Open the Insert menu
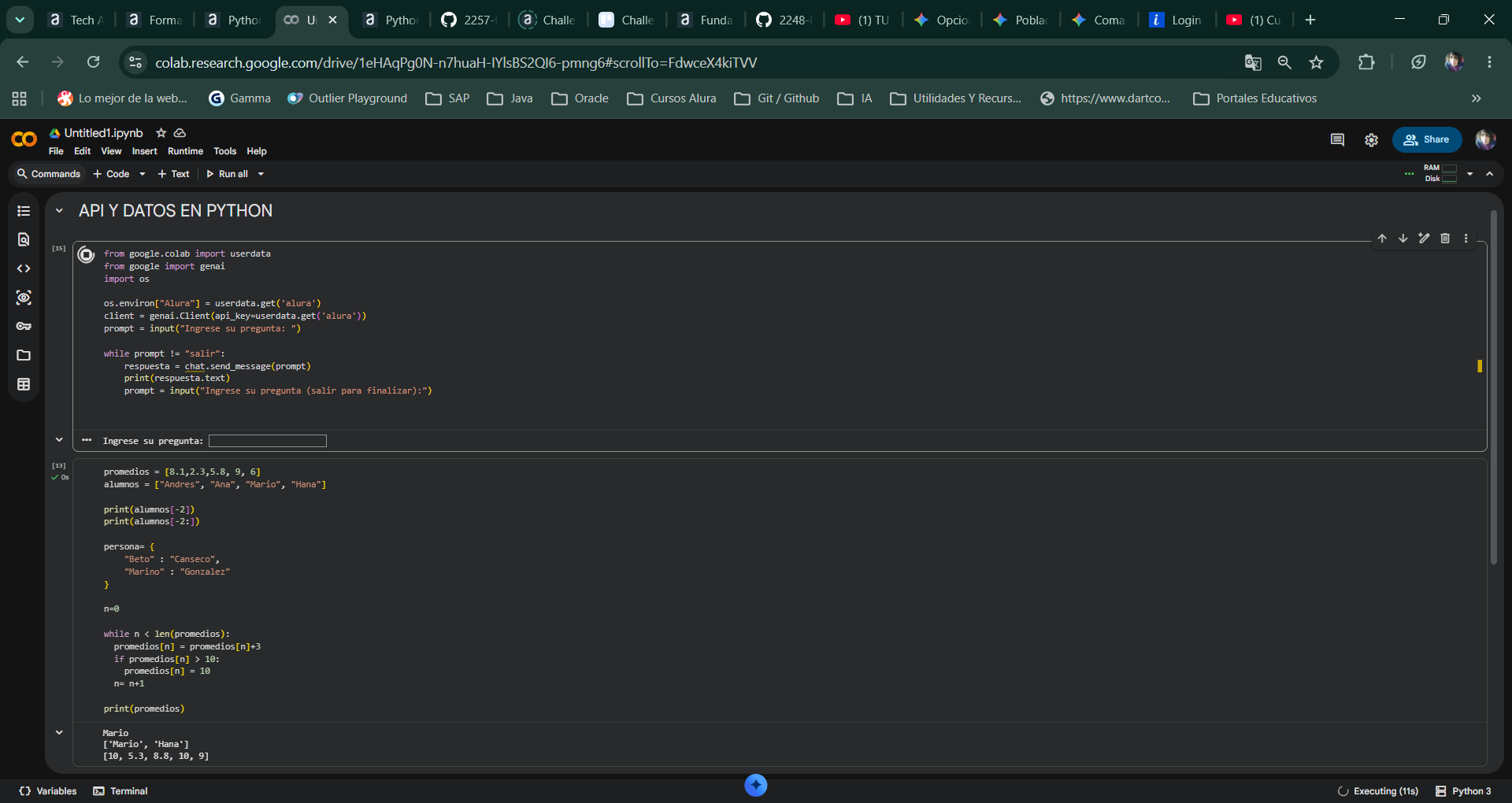 point(144,151)
